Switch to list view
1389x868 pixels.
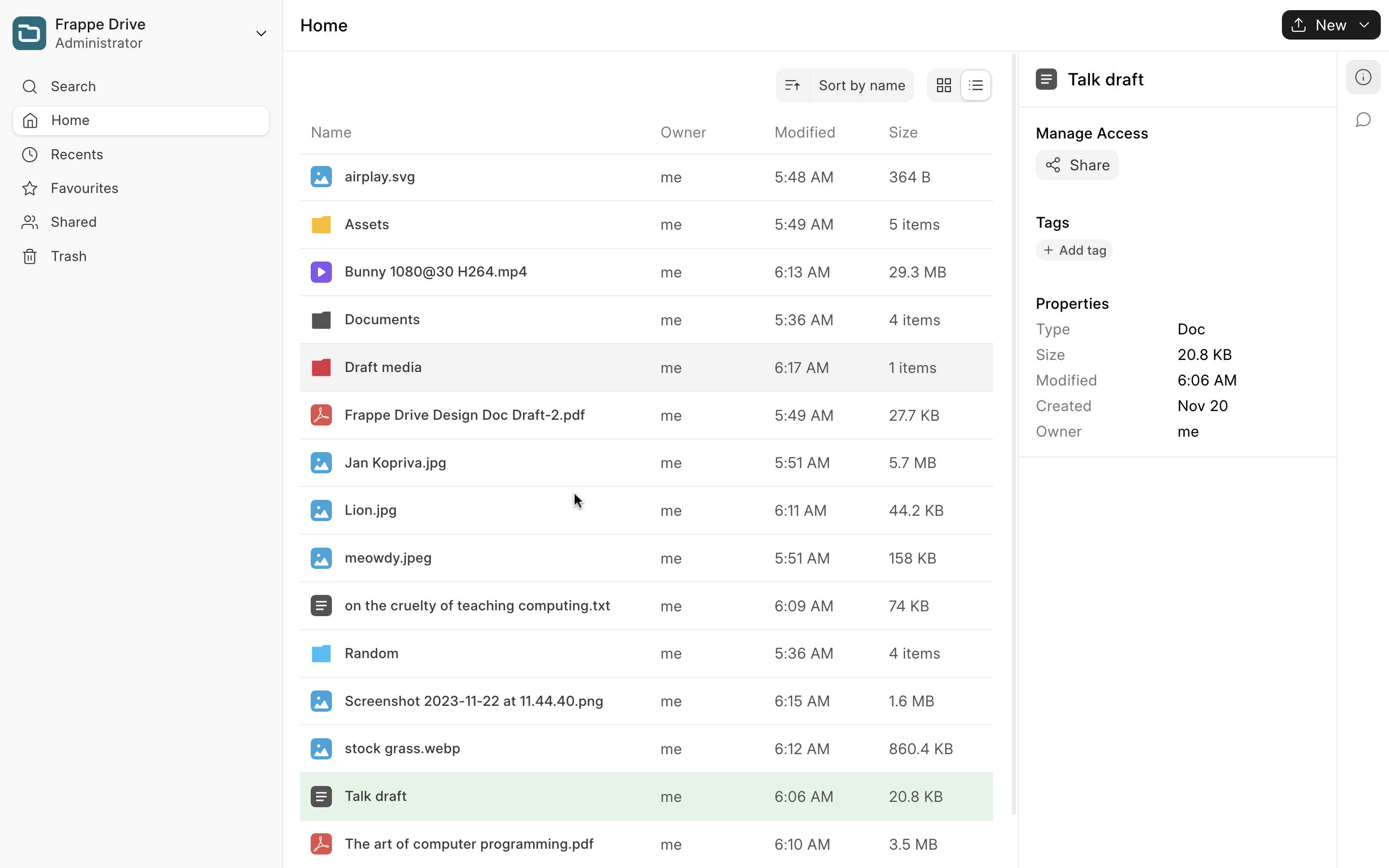click(976, 85)
